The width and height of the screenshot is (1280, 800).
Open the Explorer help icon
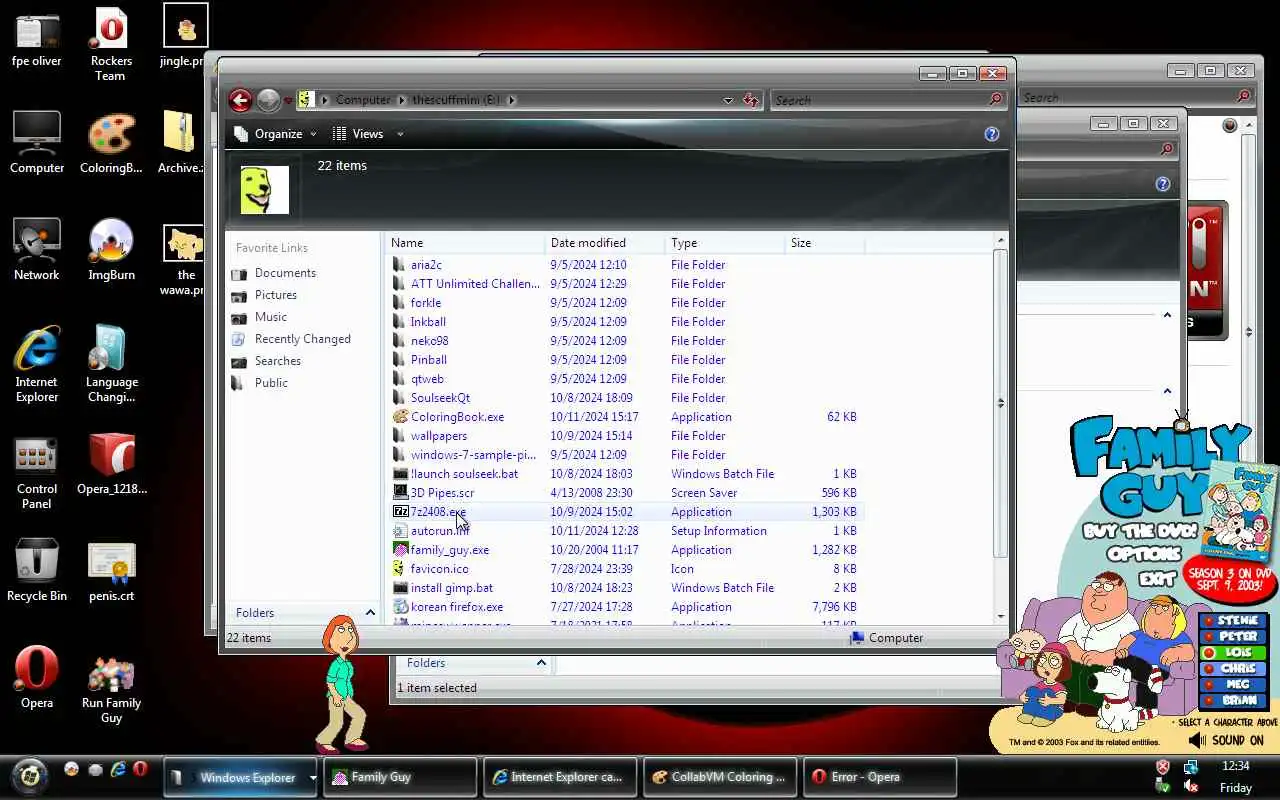click(991, 134)
